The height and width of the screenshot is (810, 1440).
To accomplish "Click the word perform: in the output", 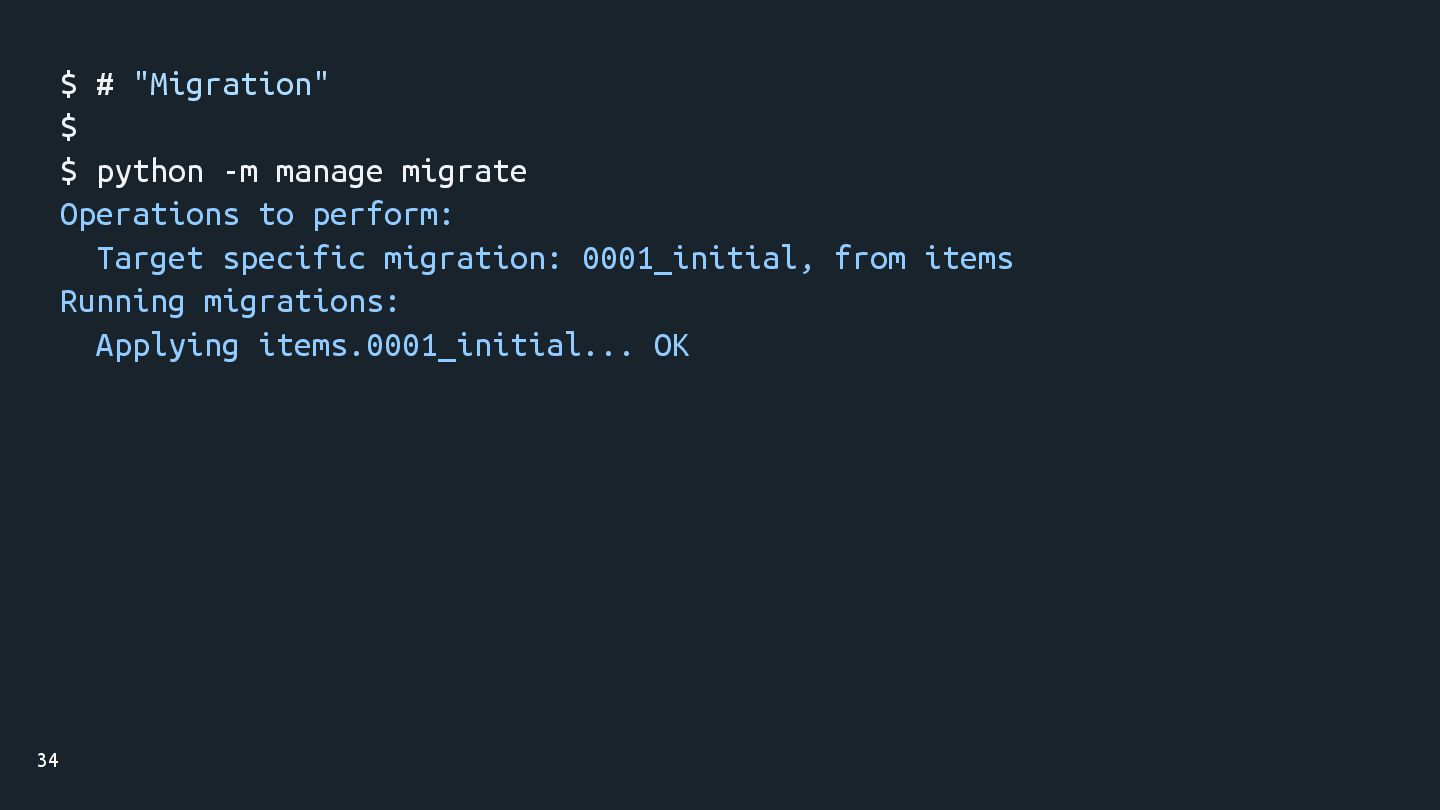I will [383, 215].
